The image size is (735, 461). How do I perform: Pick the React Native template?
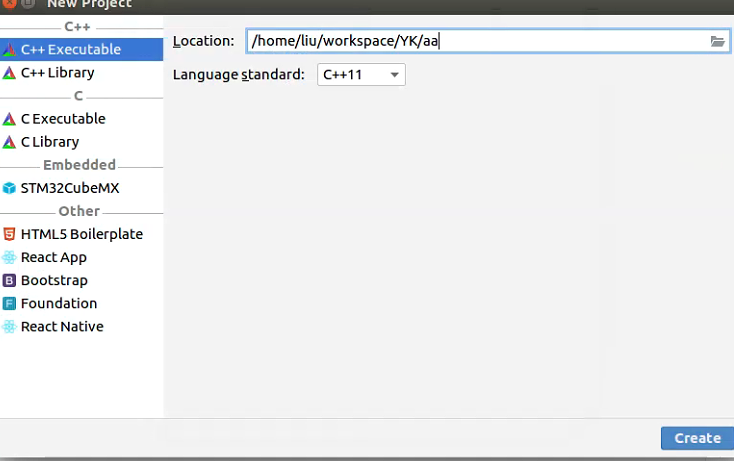coord(82,326)
